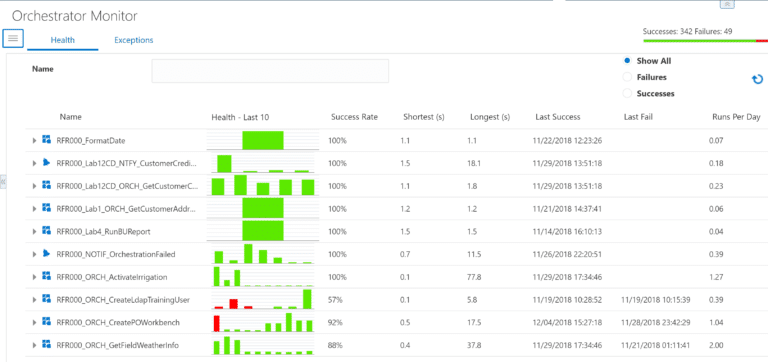Click health chart of RFR000_NOTIF_OrchestrationFailed
768x362 pixels.
coord(263,254)
